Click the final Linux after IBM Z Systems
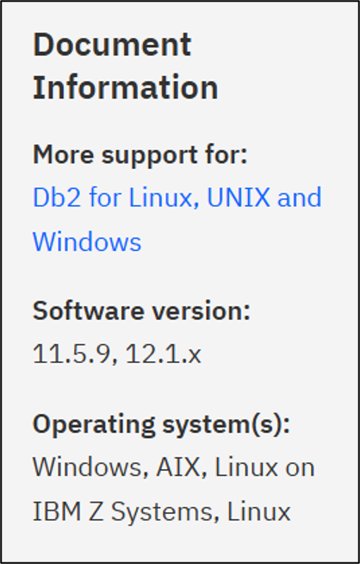The width and height of the screenshot is (360, 564). pos(259,511)
